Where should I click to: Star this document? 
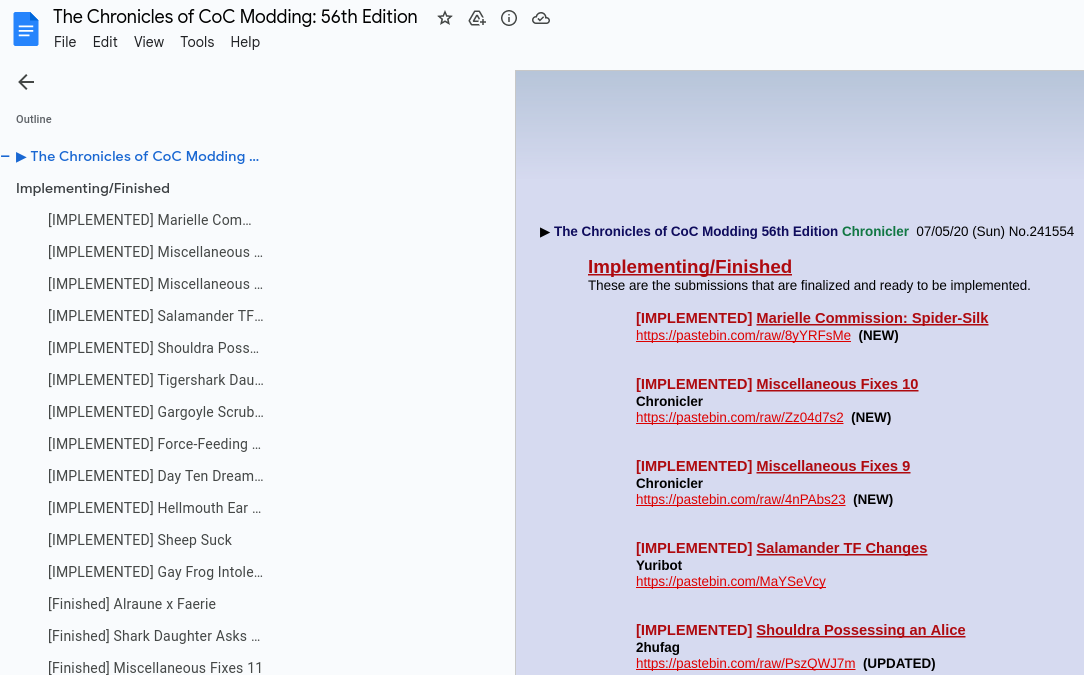click(x=445, y=18)
